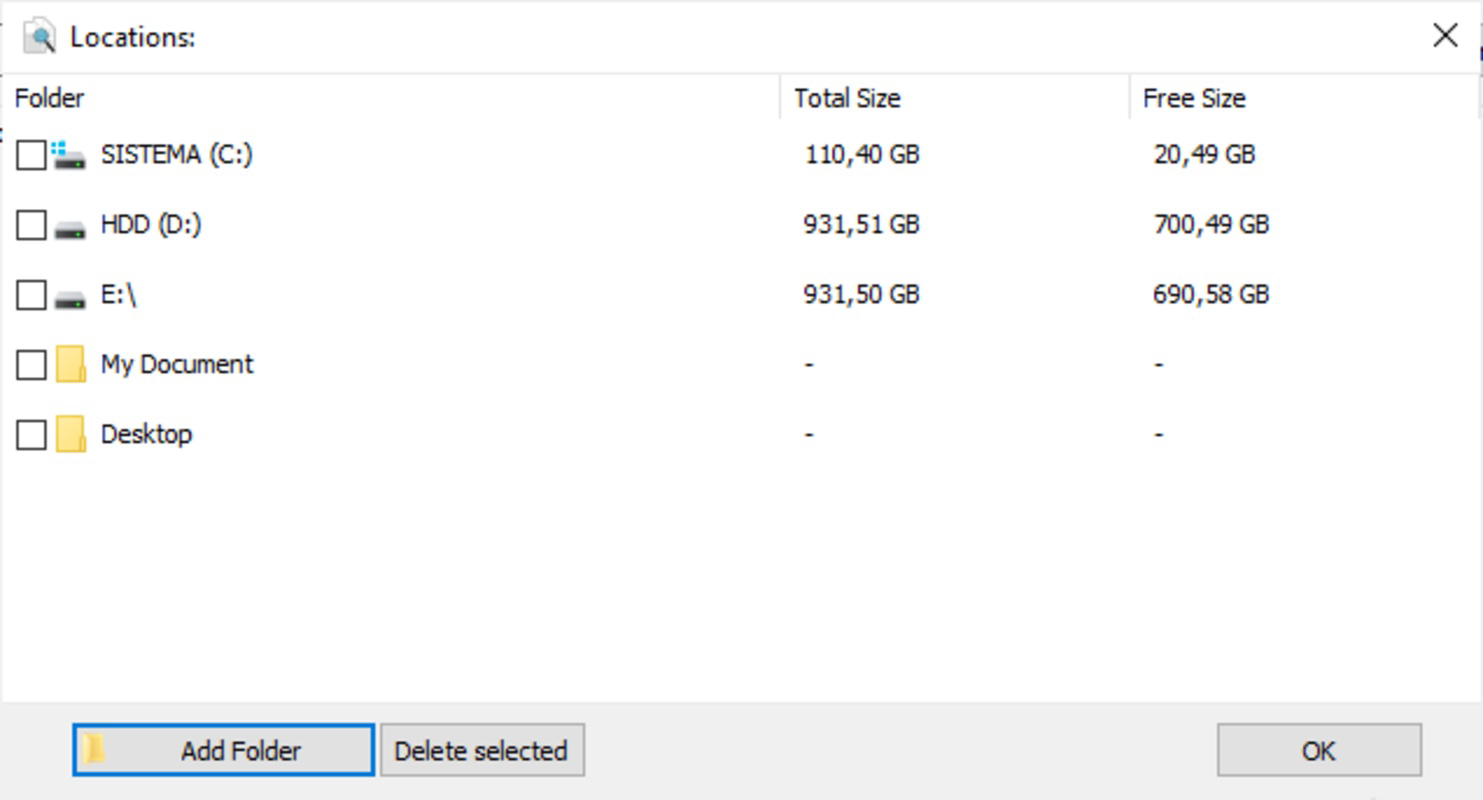The image size is (1483, 800).
Task: Click the Desktop folder icon
Action: coord(70,434)
